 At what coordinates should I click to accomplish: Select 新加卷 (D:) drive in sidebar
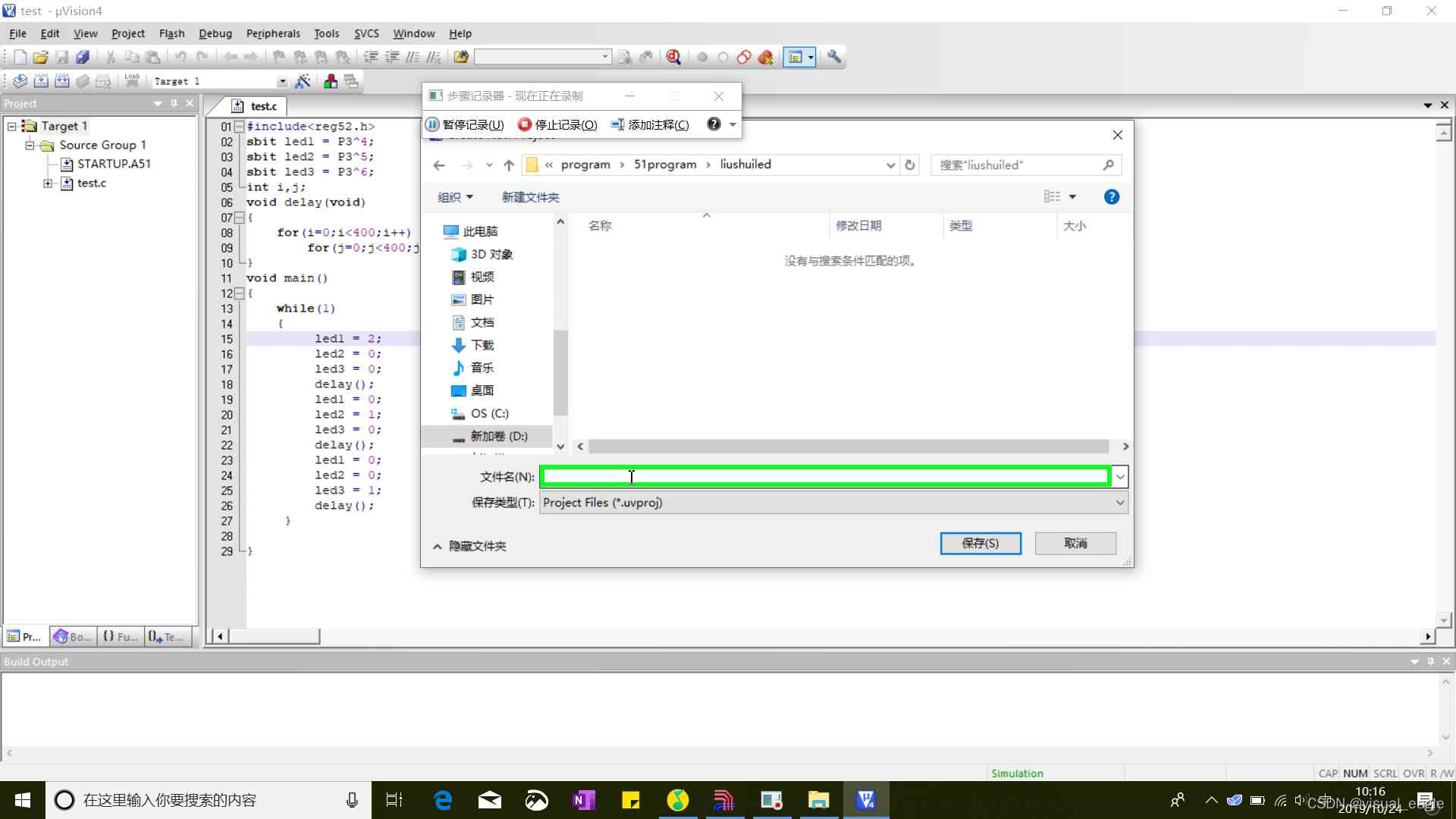click(x=488, y=436)
